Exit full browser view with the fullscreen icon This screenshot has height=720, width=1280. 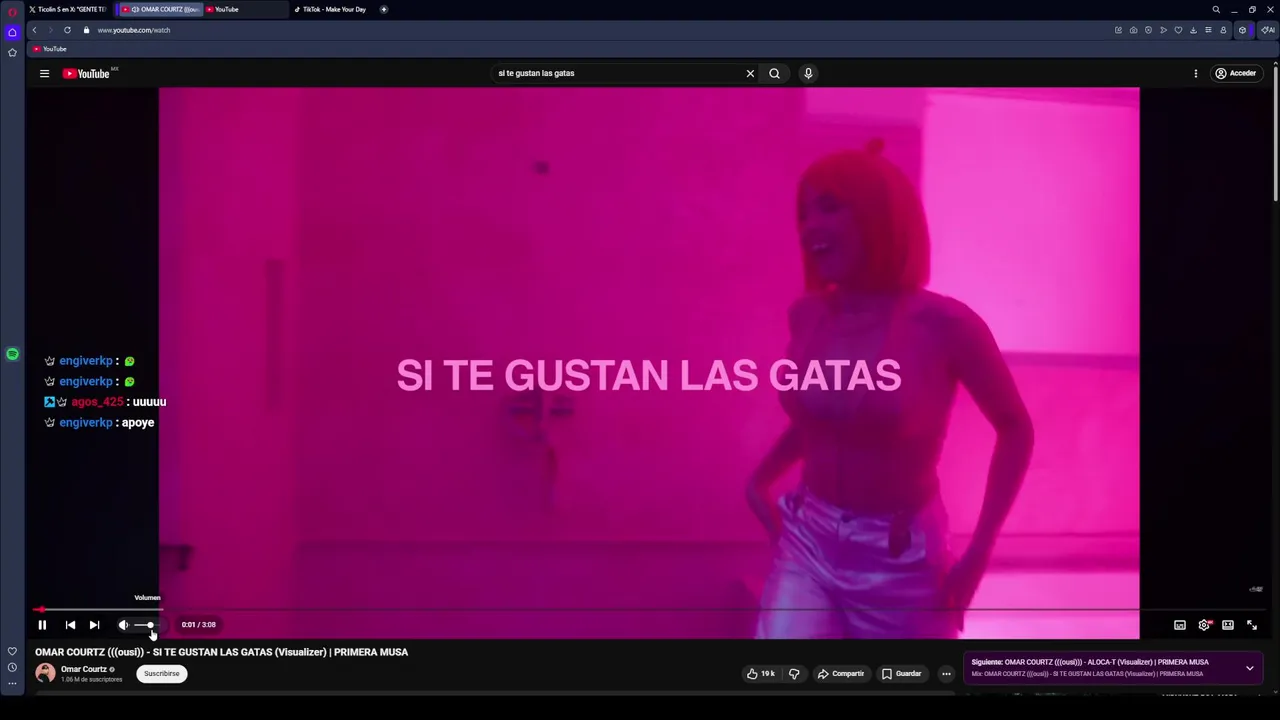click(1252, 625)
